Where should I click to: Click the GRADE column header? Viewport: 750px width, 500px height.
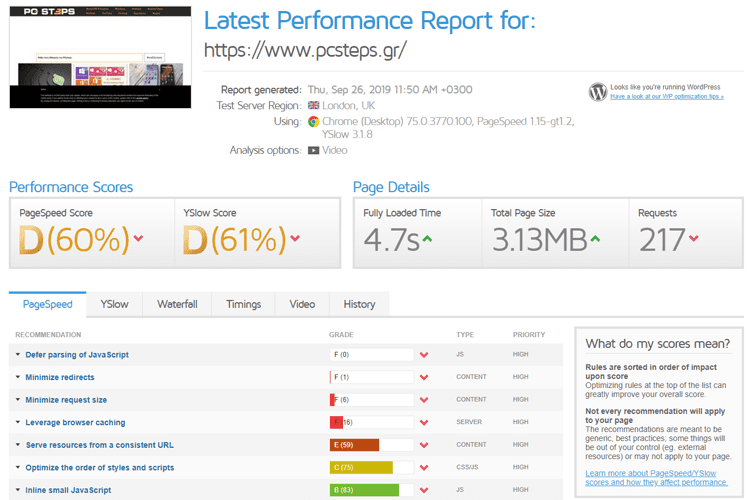[341, 334]
